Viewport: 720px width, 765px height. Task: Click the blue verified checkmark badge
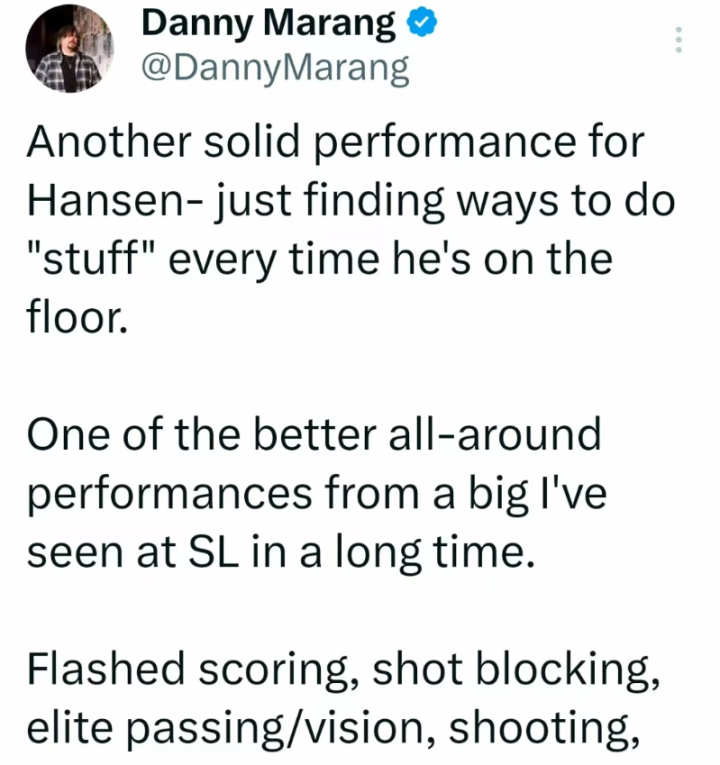(x=422, y=23)
